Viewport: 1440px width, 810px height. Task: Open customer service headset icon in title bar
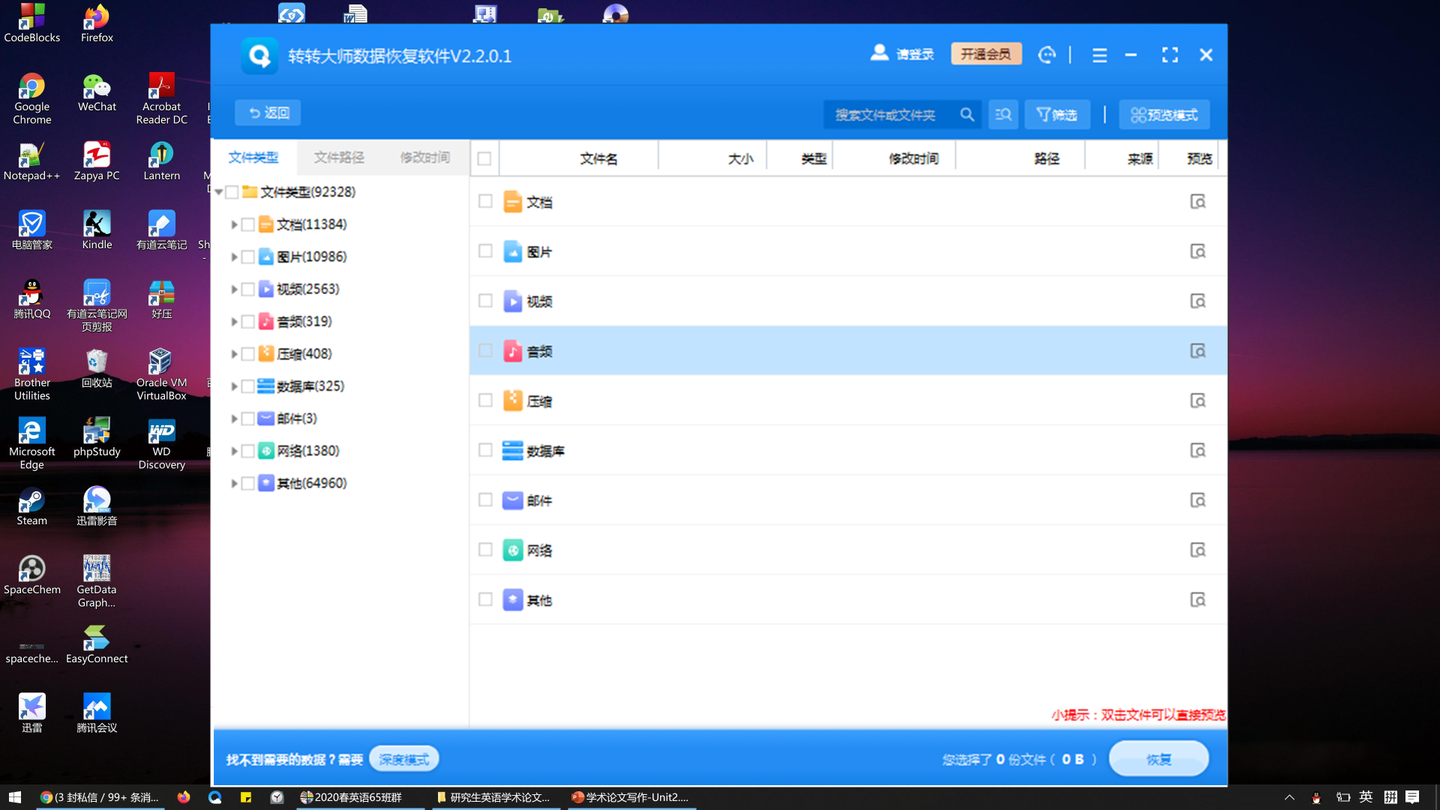click(1047, 55)
